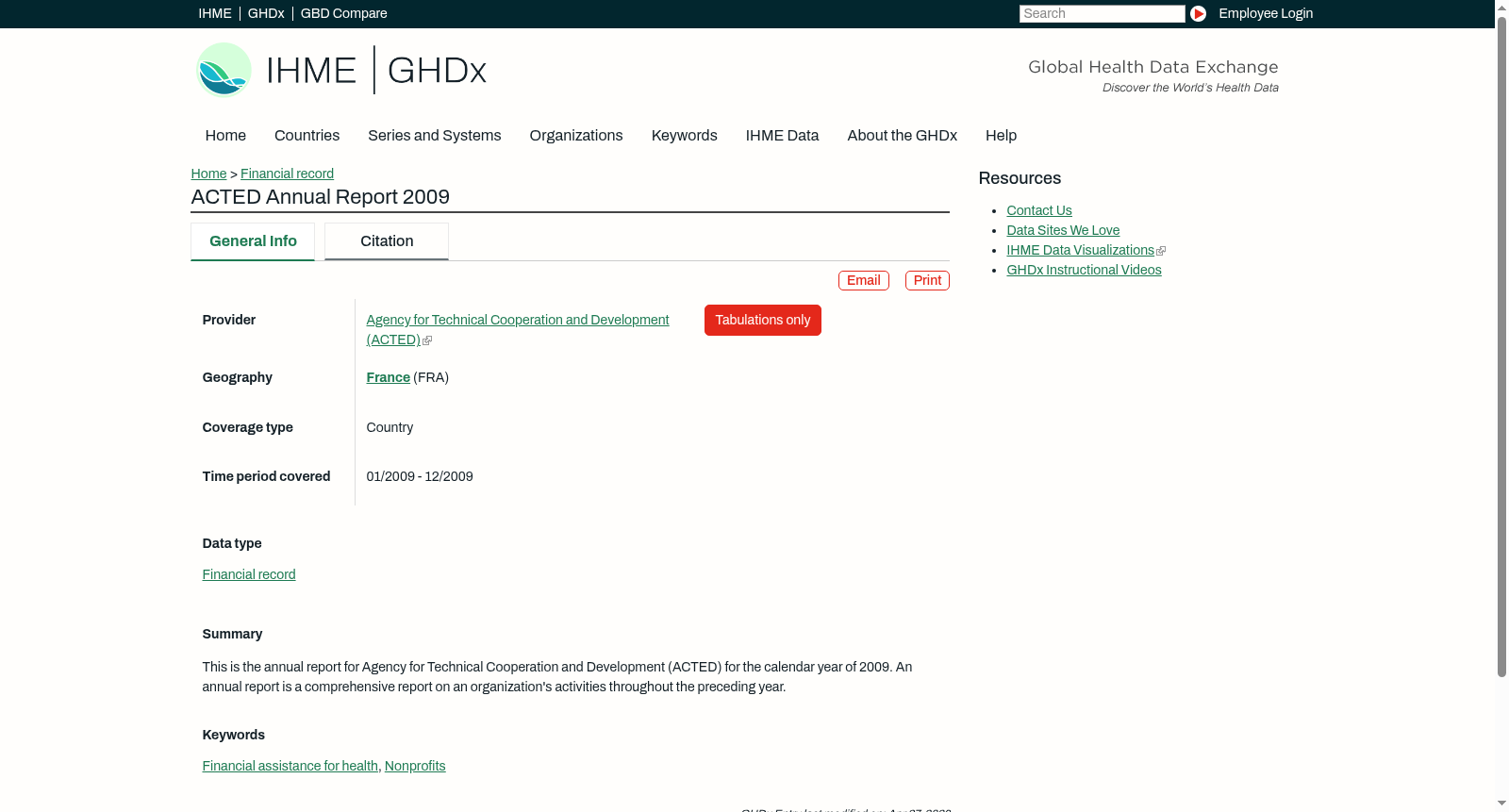
Task: Open GBD Compare in the top bar
Action: click(344, 13)
